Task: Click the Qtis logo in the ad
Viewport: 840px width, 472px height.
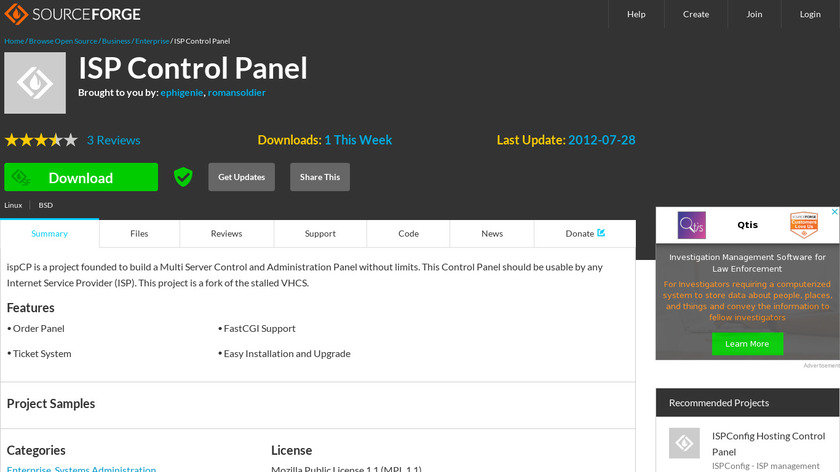Action: 692,225
